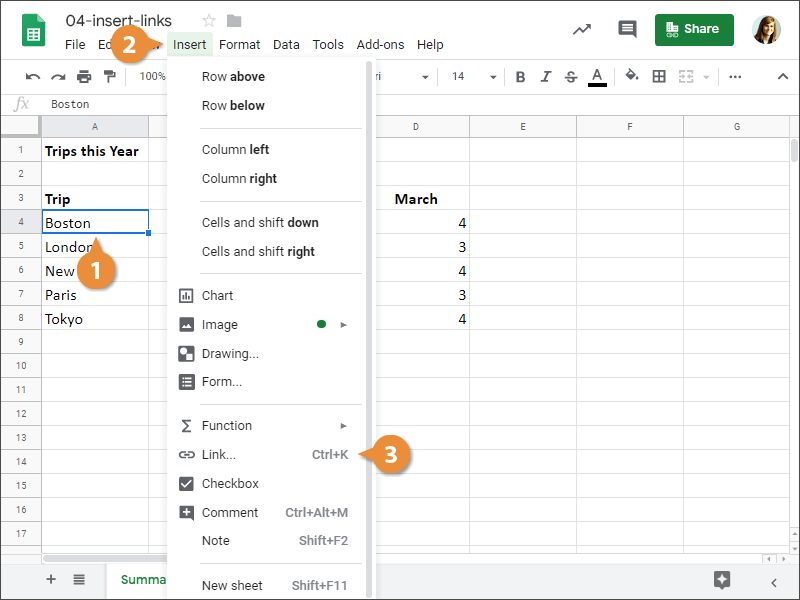Toggle strikethrough formatting
This screenshot has height=600, width=800.
point(571,77)
